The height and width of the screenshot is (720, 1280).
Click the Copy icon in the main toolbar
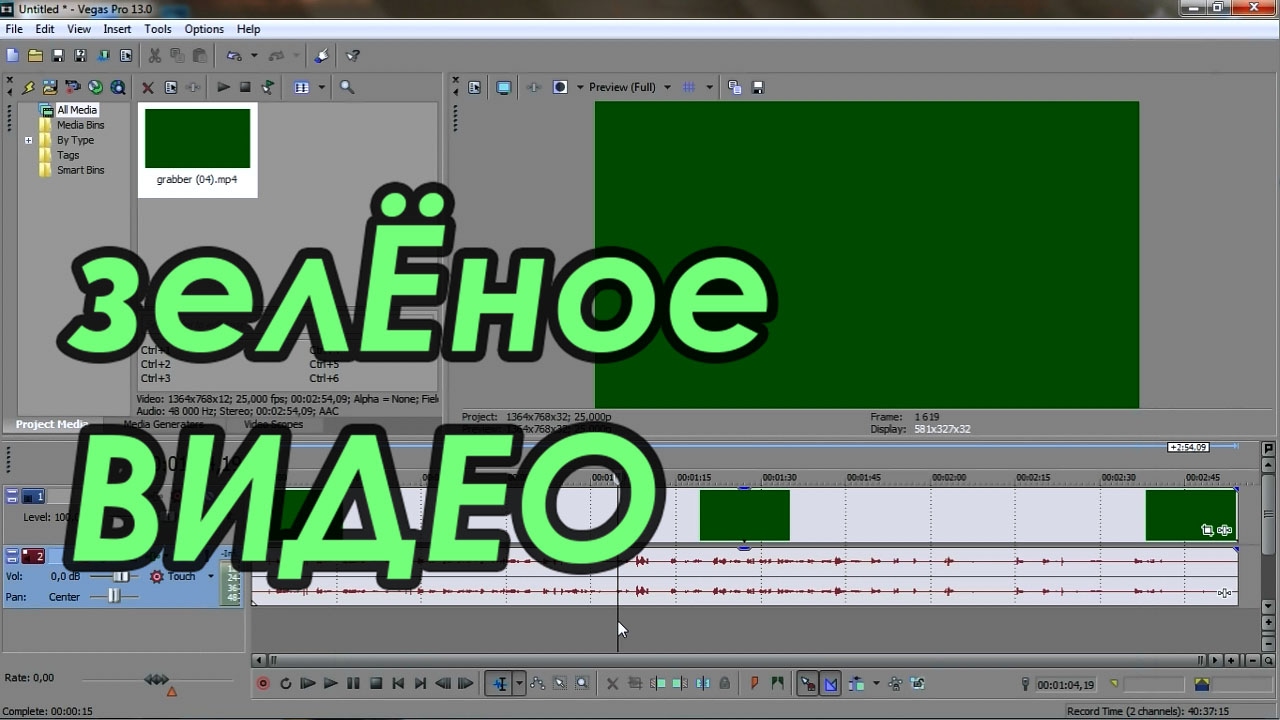177,56
